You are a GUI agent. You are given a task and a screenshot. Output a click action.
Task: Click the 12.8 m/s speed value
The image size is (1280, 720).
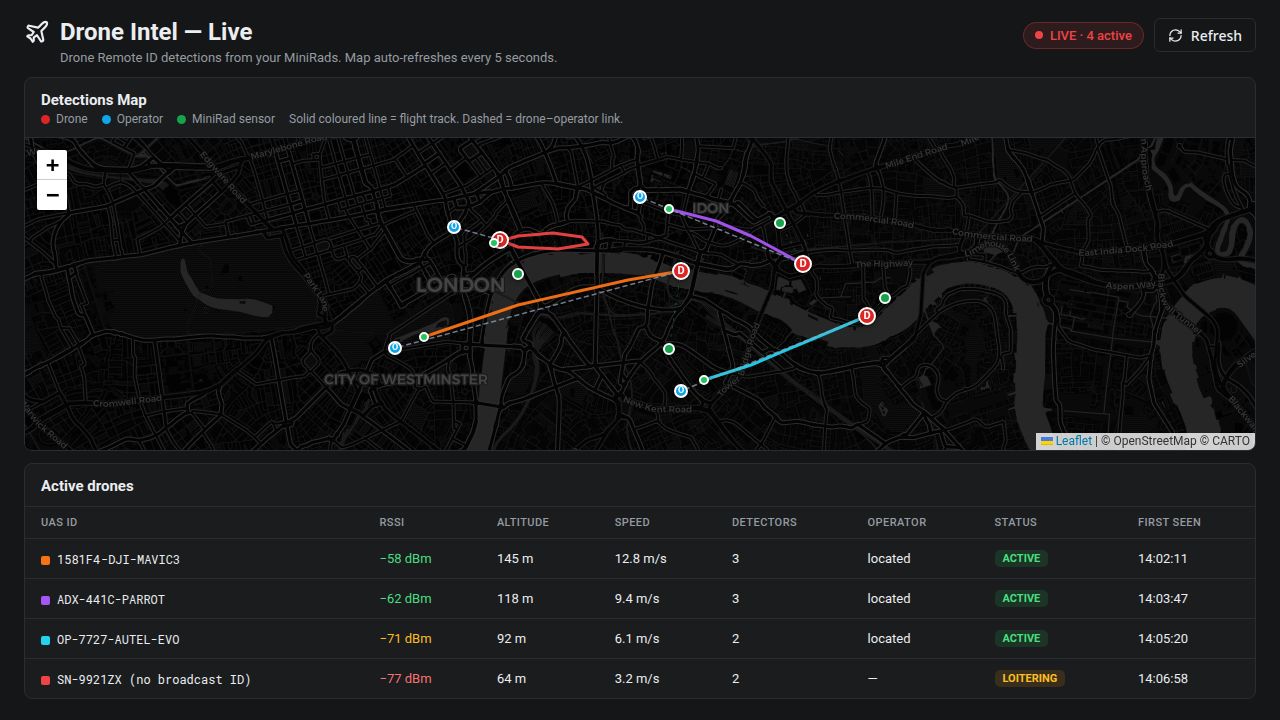click(641, 558)
